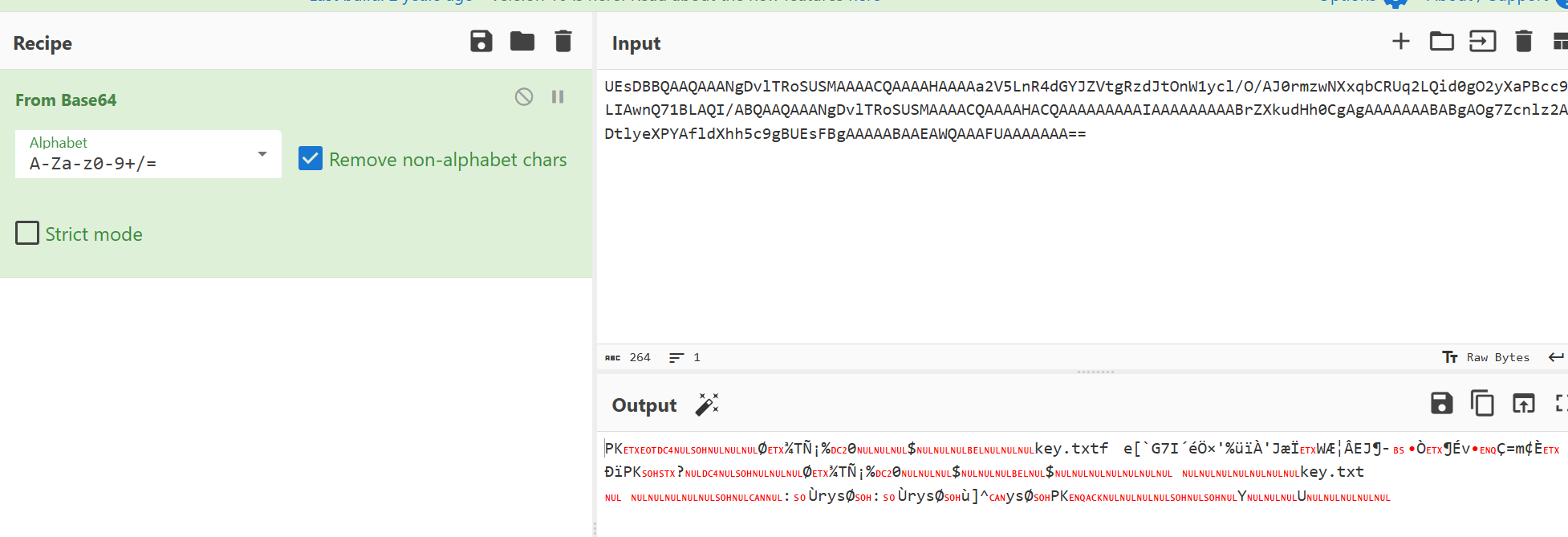Uncheck Remove non-alphabet chars

(x=311, y=158)
